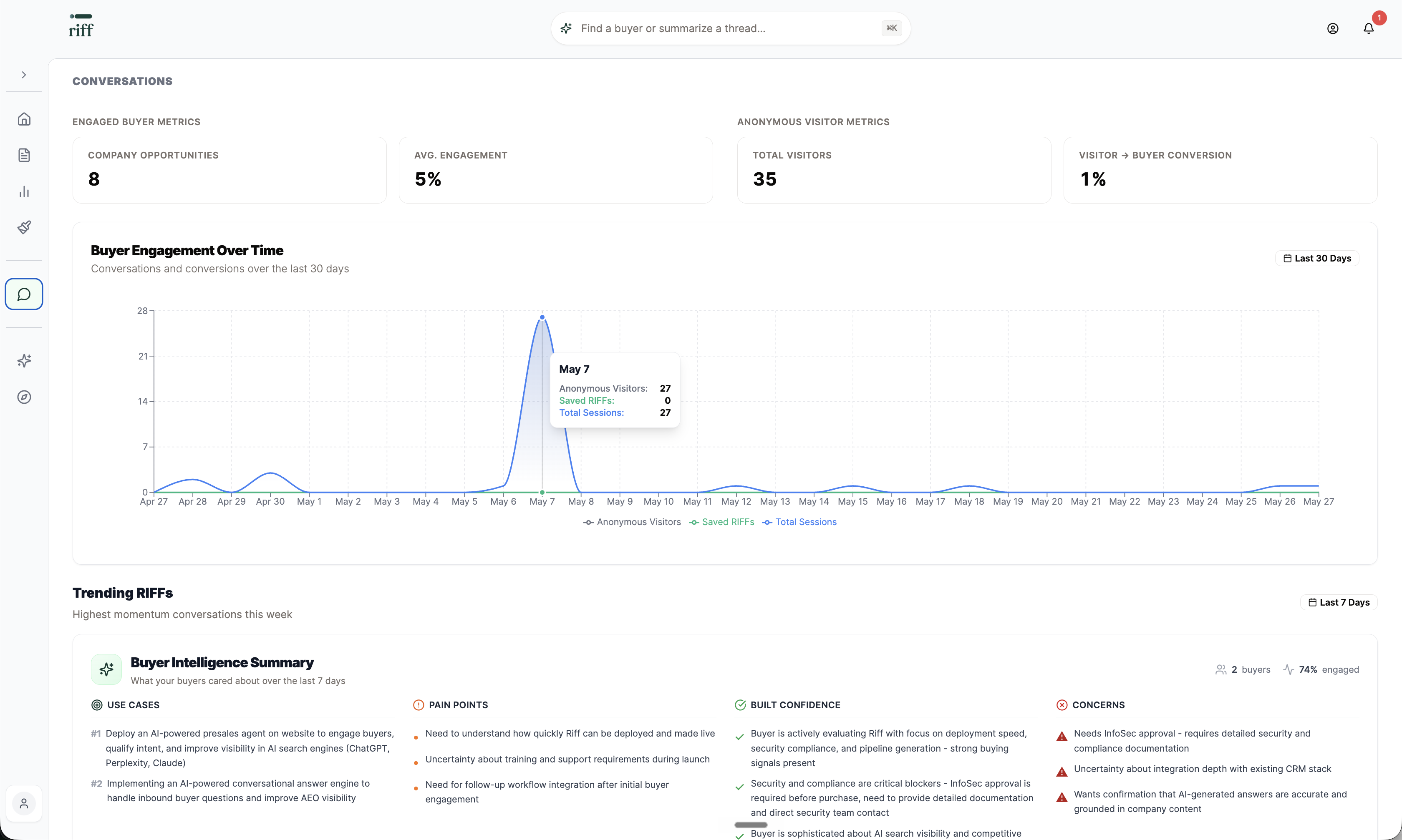The image size is (1402, 840).
Task: Open the paintbrush customization sidebar icon
Action: pos(24,228)
